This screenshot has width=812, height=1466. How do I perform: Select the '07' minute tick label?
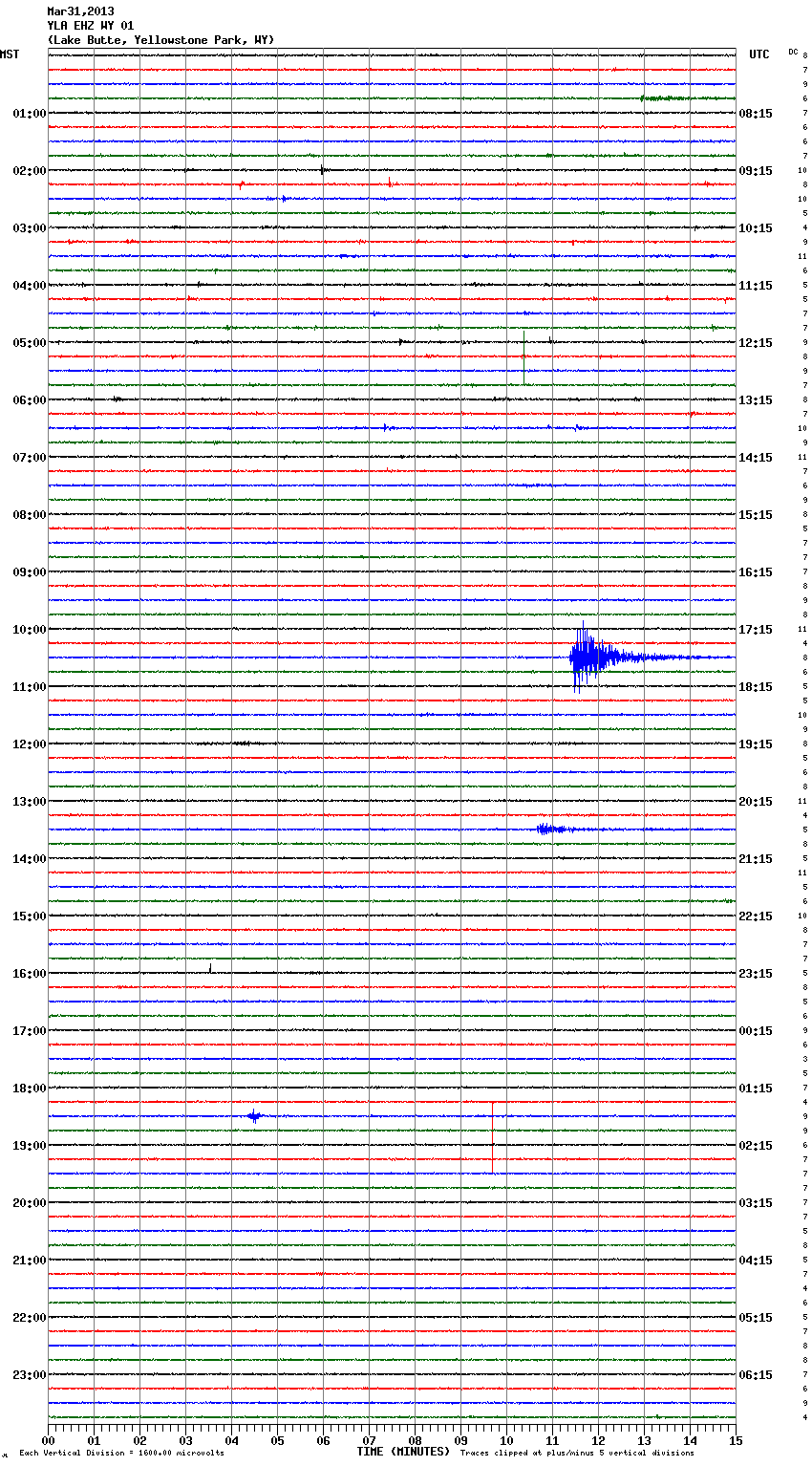point(369,1440)
